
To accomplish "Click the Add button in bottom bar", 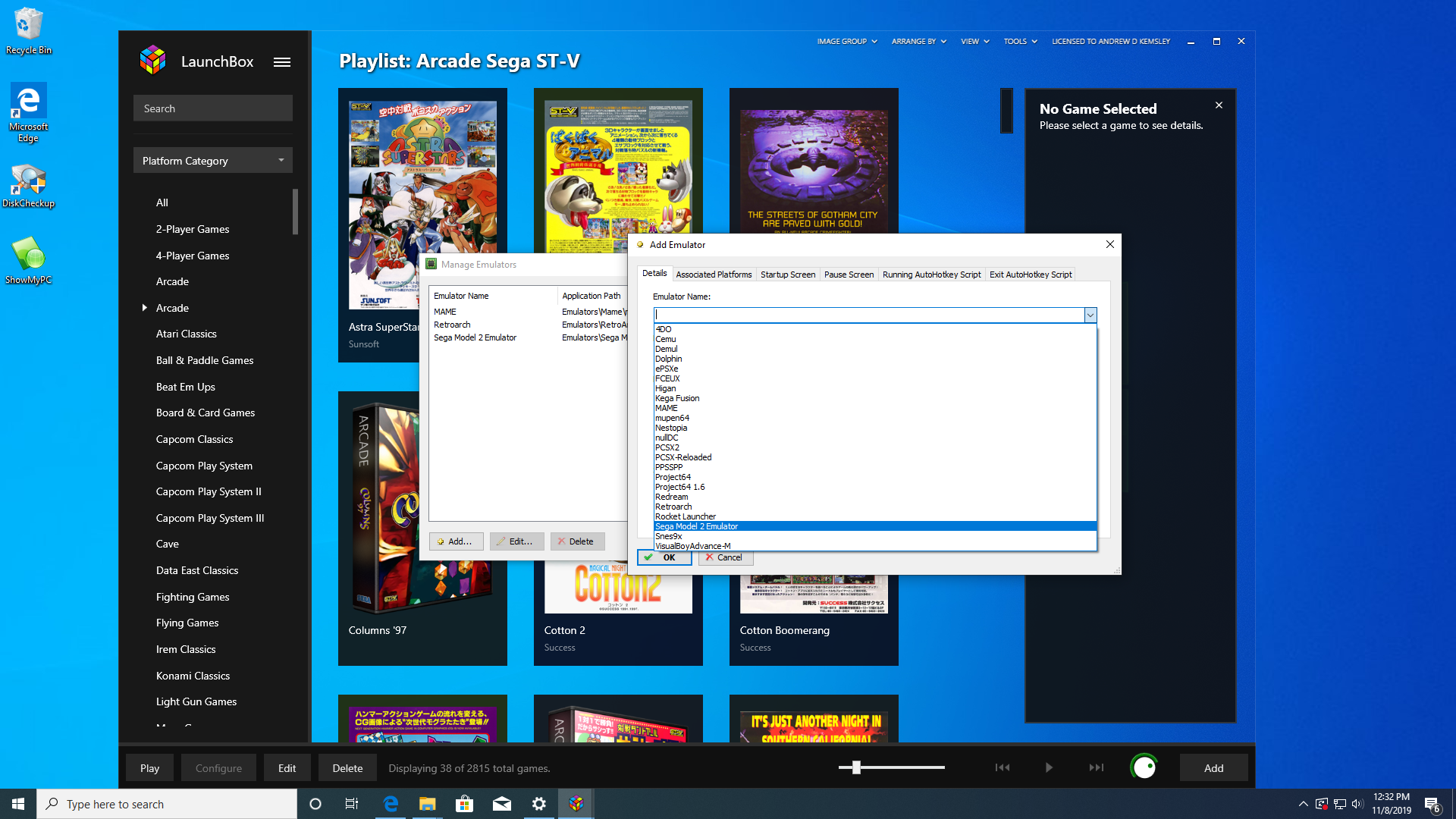I will coord(1213,768).
